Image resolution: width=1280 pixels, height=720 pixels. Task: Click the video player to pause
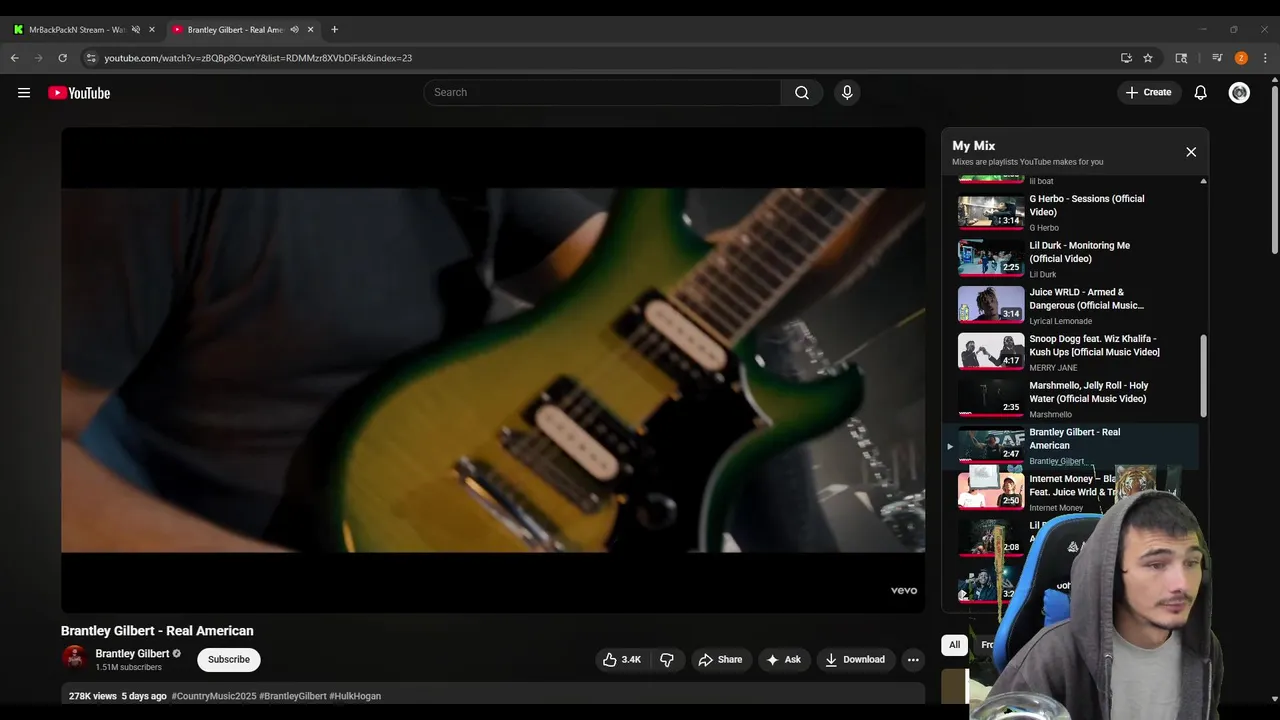pyautogui.click(x=493, y=369)
